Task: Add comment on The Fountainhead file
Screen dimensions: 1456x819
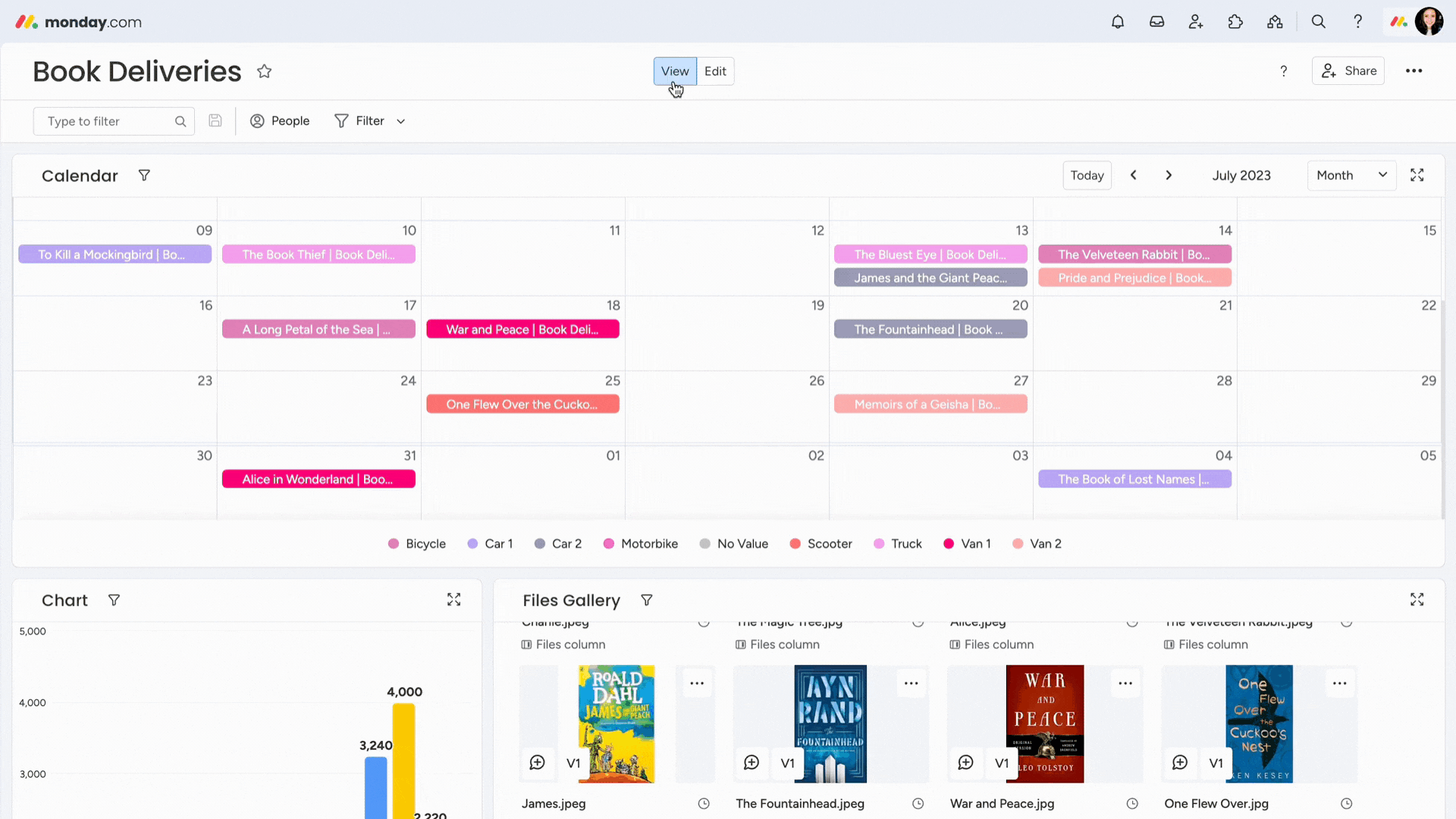Action: (752, 763)
